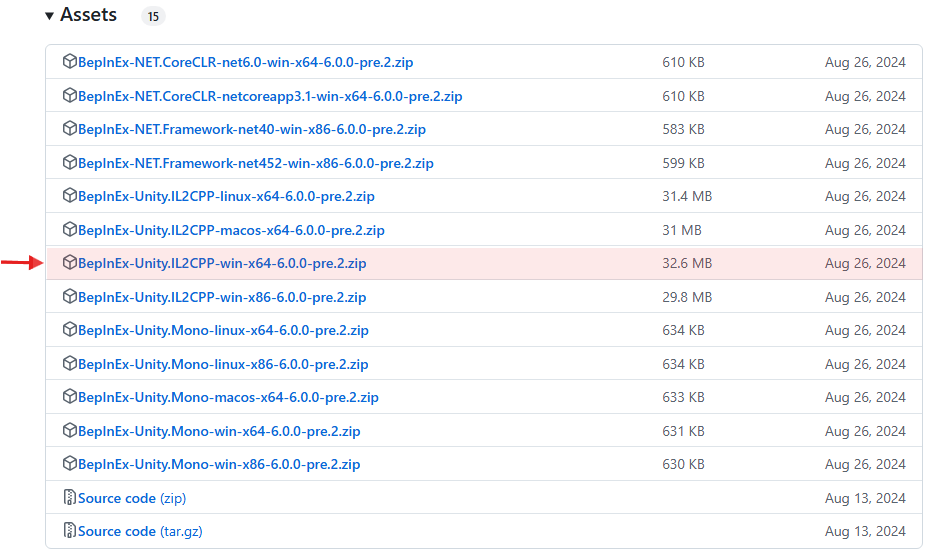Click the package icon beside CoreCLR-net6.0 zip
937x555 pixels.
pos(70,61)
